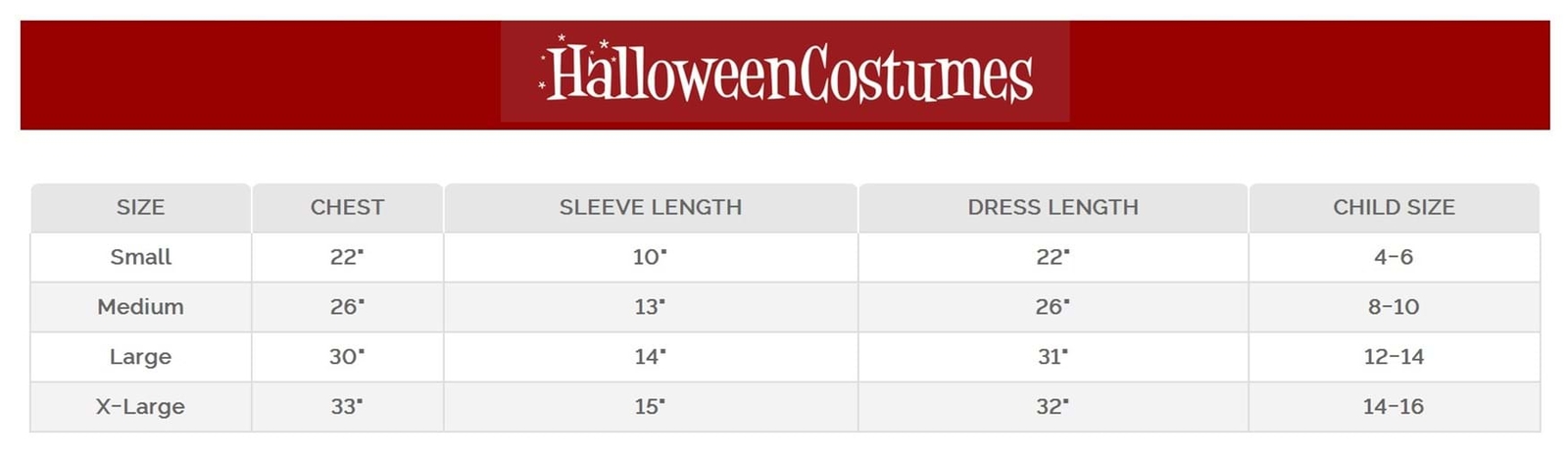Click Medium sleeve length value 13"
The width and height of the screenshot is (1568, 462).
(650, 307)
